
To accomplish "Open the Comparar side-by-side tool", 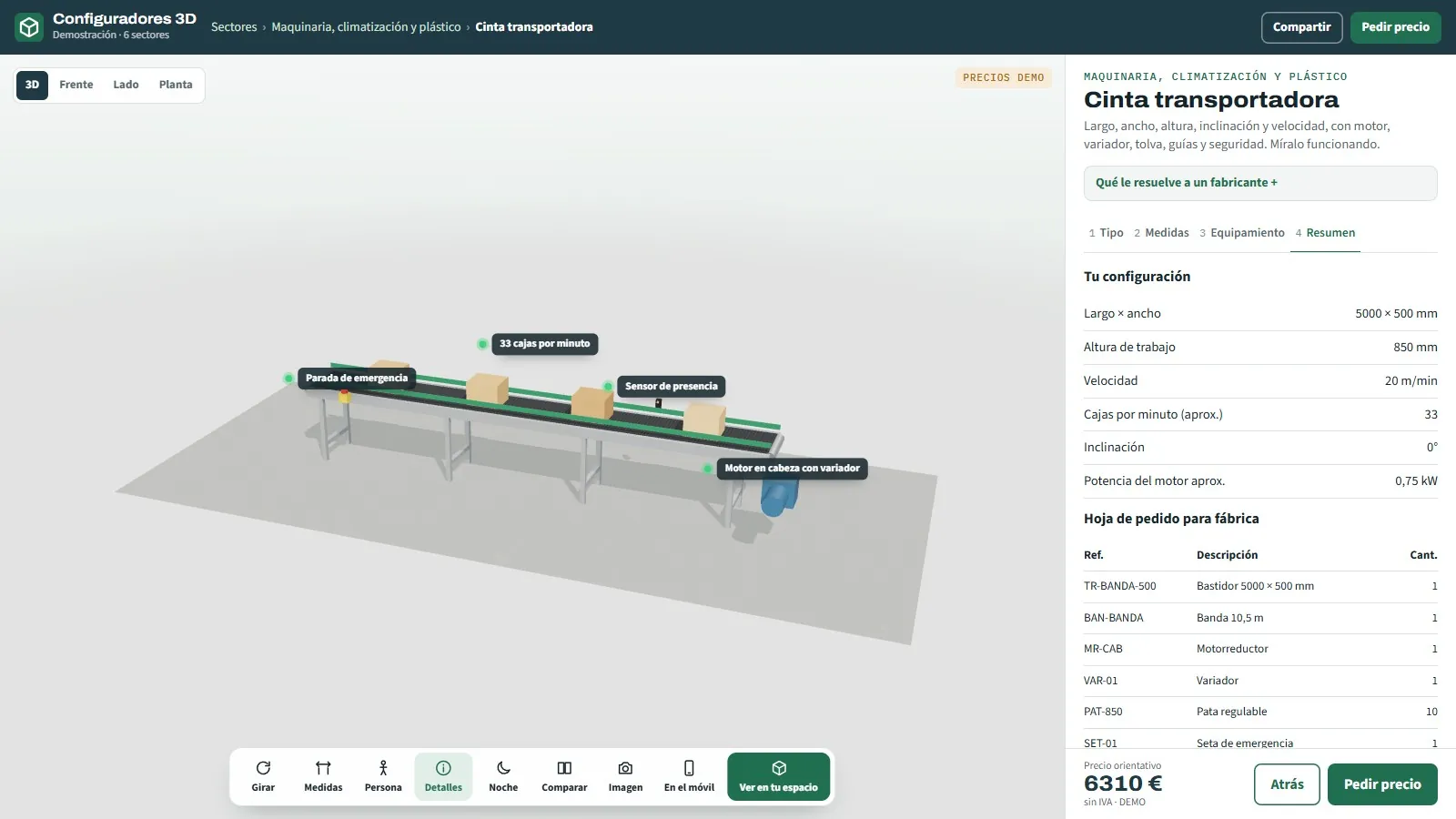I will (x=564, y=776).
